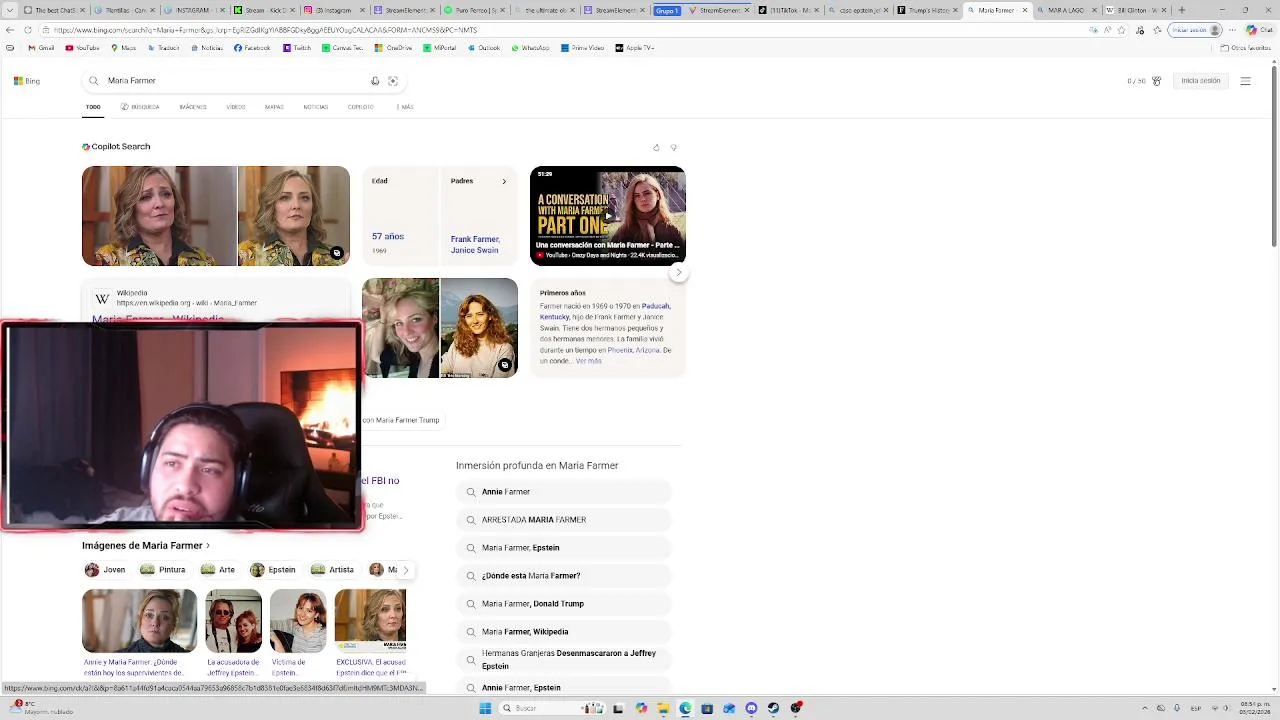Search suggestion ¿Dónde esta Maria Farmer?
Viewport: 1280px width, 720px height.
click(x=564, y=576)
